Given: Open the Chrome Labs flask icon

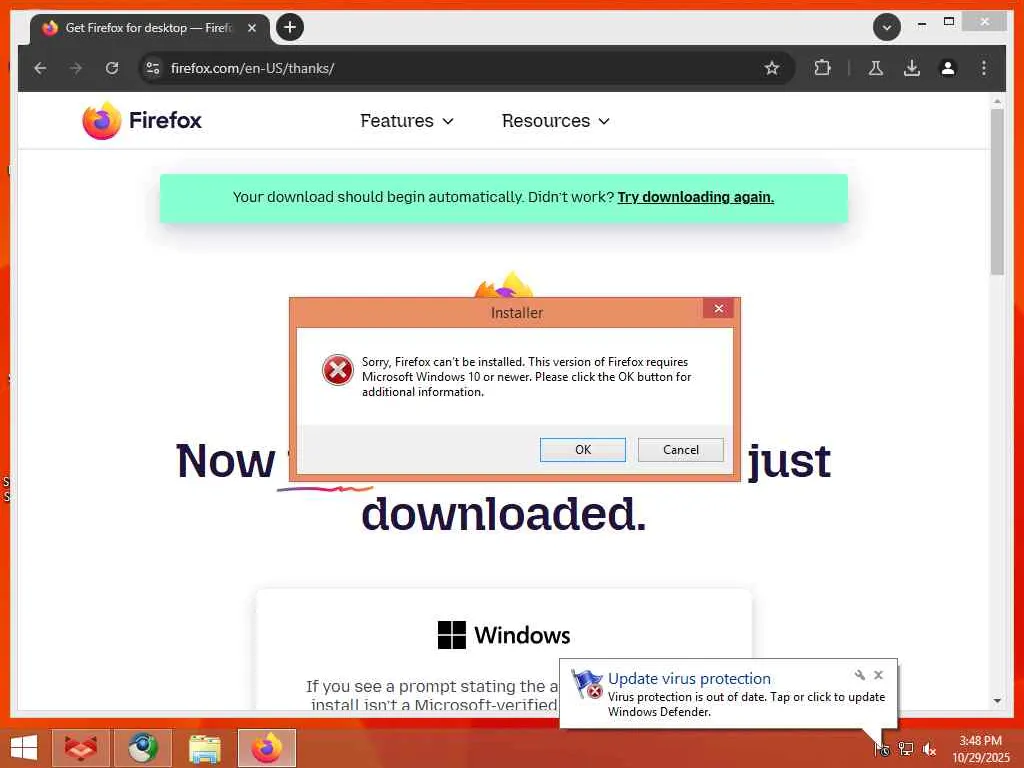Looking at the screenshot, I should click(x=876, y=68).
